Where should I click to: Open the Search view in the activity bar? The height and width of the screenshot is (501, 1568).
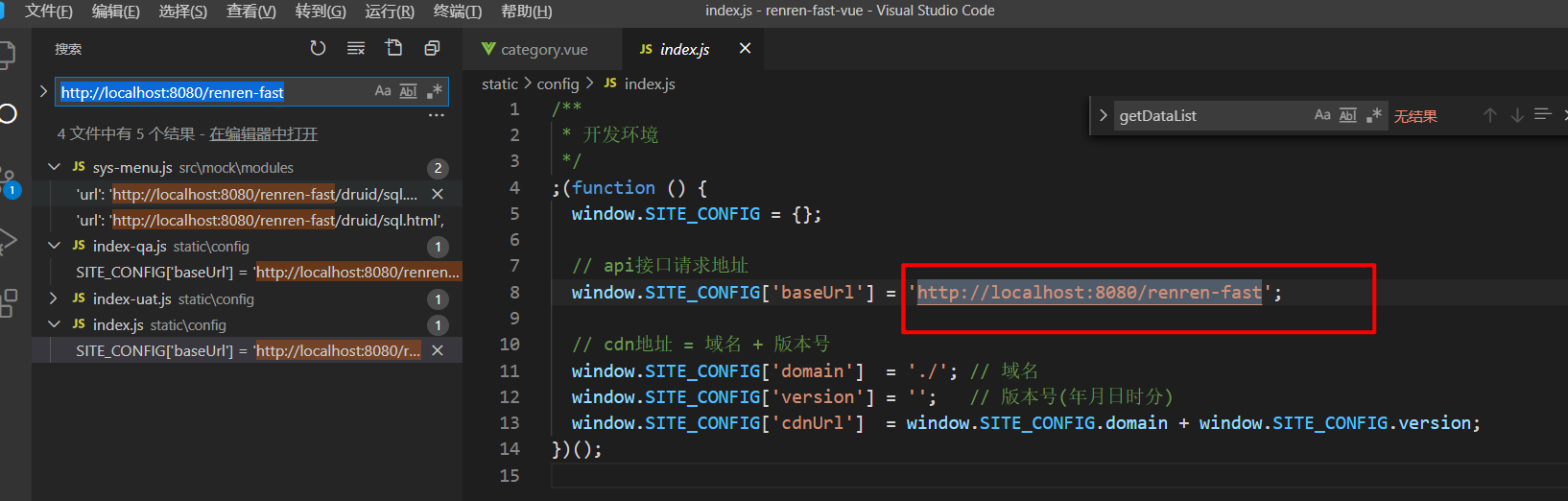tap(8, 114)
